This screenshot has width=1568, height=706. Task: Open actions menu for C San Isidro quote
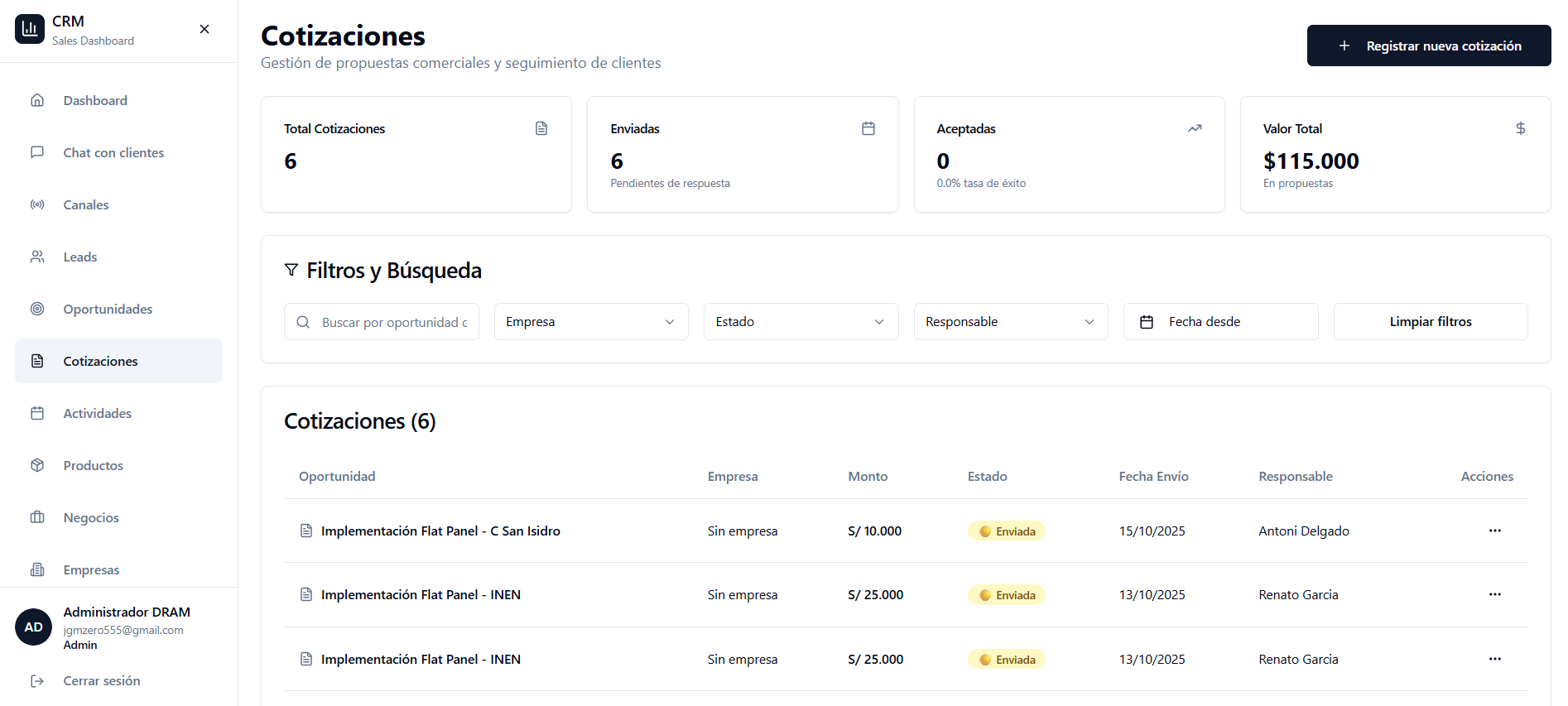point(1494,531)
